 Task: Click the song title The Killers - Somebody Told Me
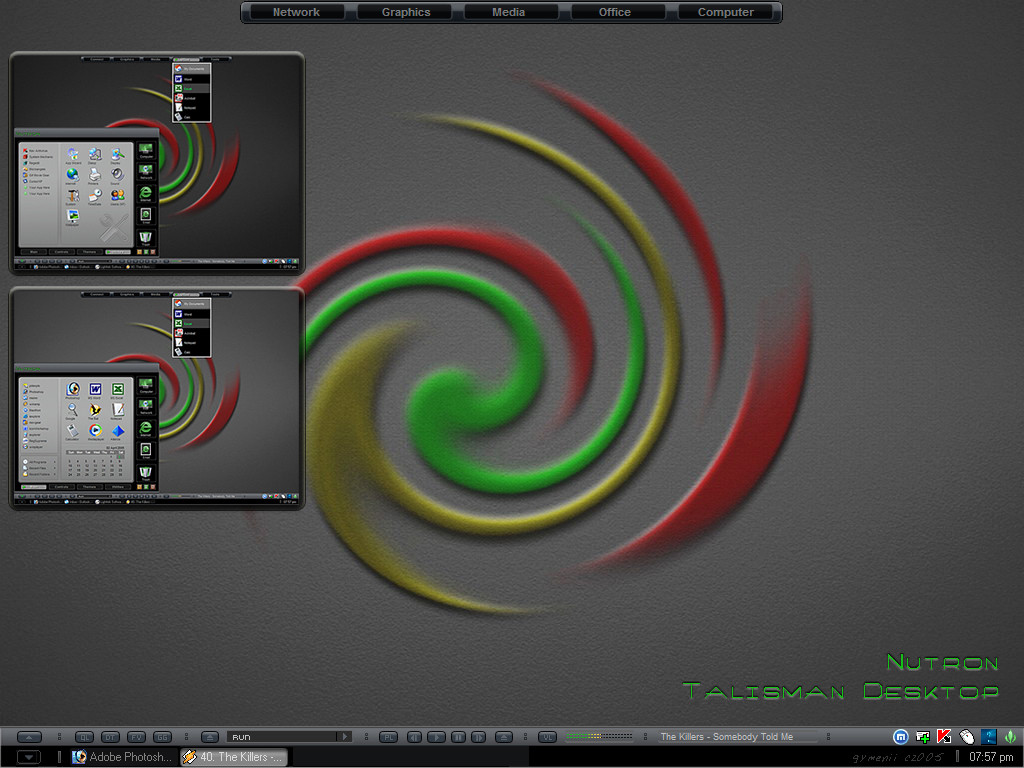(x=726, y=737)
